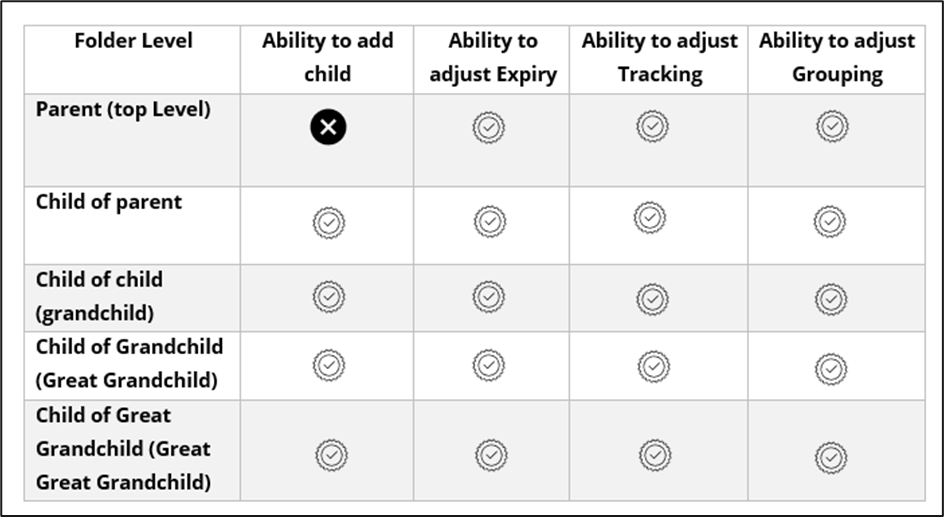Click the black X icon in Parent row
The height and width of the screenshot is (517, 944).
click(328, 127)
